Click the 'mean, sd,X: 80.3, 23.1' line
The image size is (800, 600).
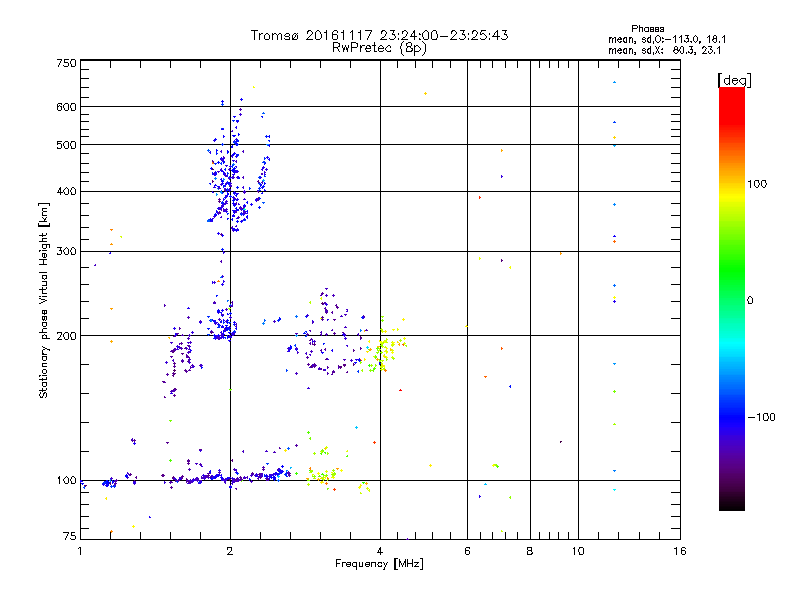point(665,50)
